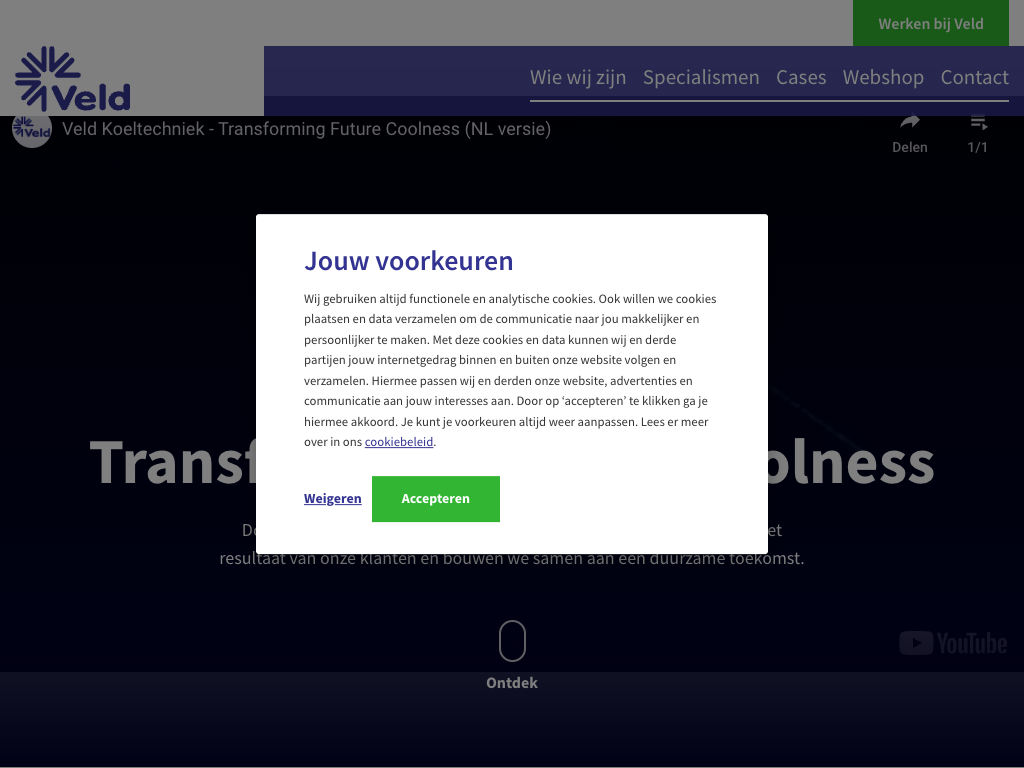Open the Cases menu item
Viewport: 1024px width, 768px height.
[x=801, y=77]
